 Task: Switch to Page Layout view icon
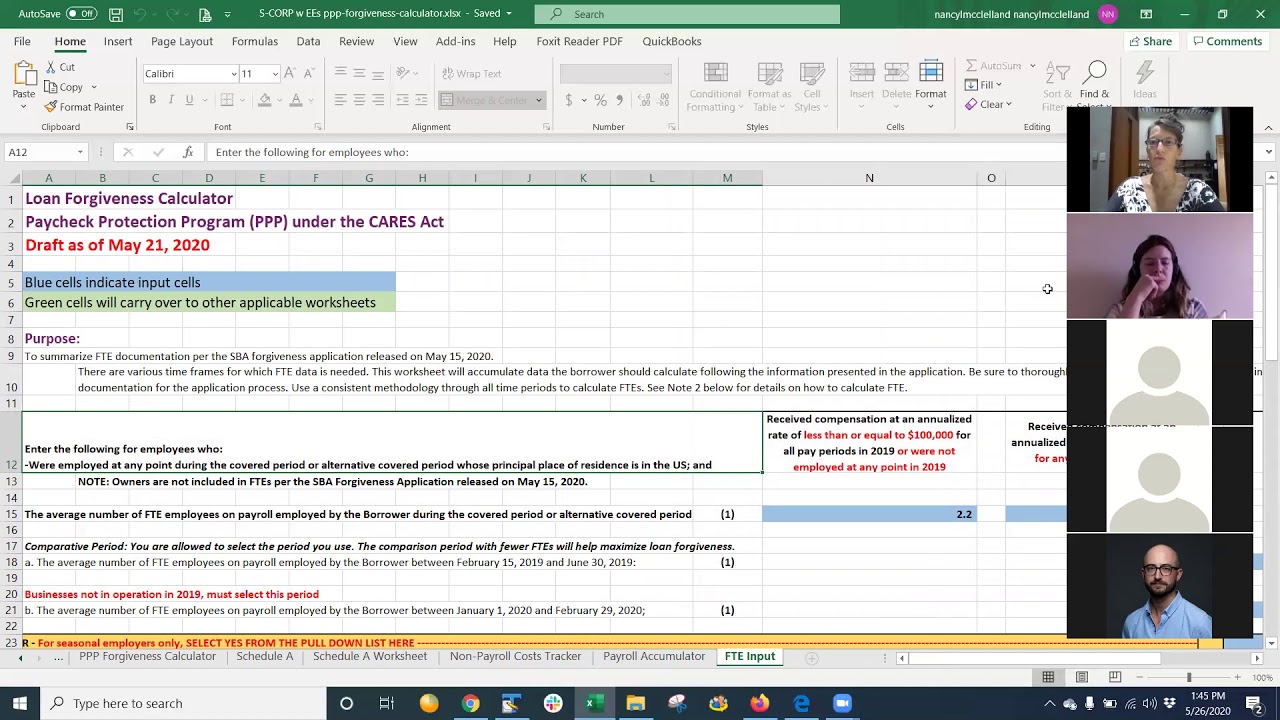(1082, 678)
